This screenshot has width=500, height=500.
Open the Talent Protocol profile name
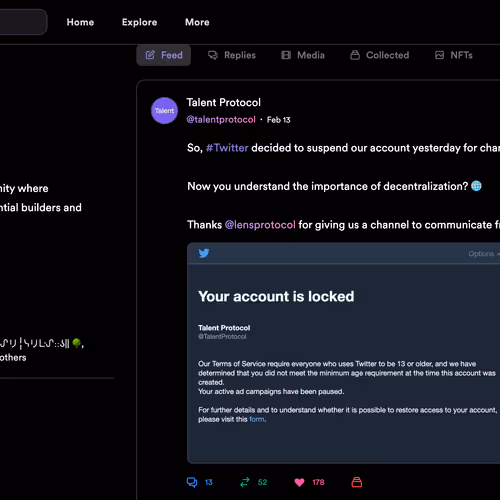pyautogui.click(x=223, y=102)
